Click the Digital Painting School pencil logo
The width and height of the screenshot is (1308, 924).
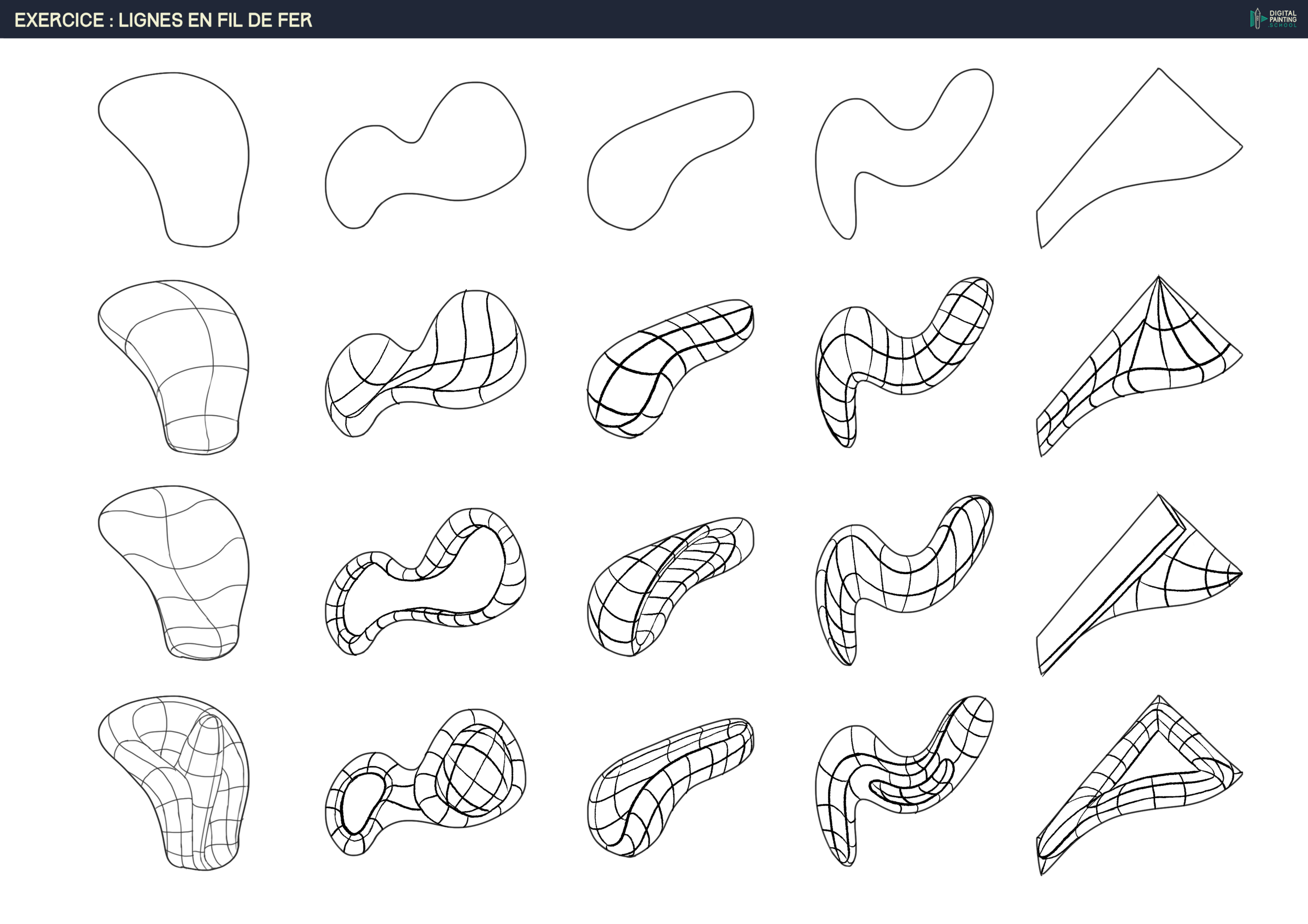coord(1258,19)
